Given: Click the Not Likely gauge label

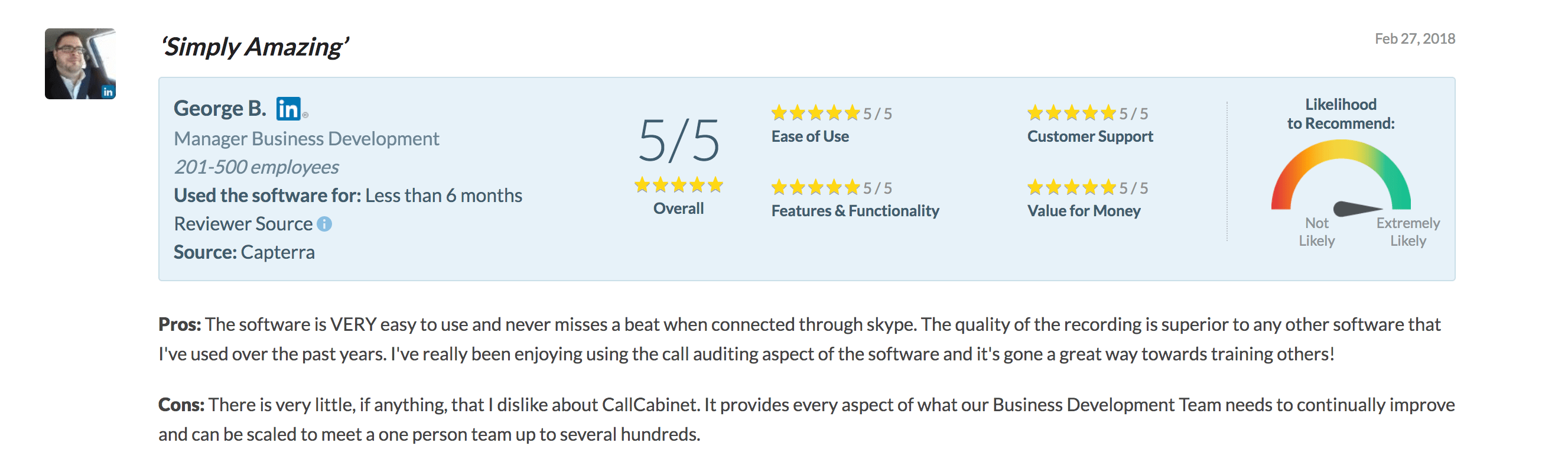Looking at the screenshot, I should tap(1316, 232).
